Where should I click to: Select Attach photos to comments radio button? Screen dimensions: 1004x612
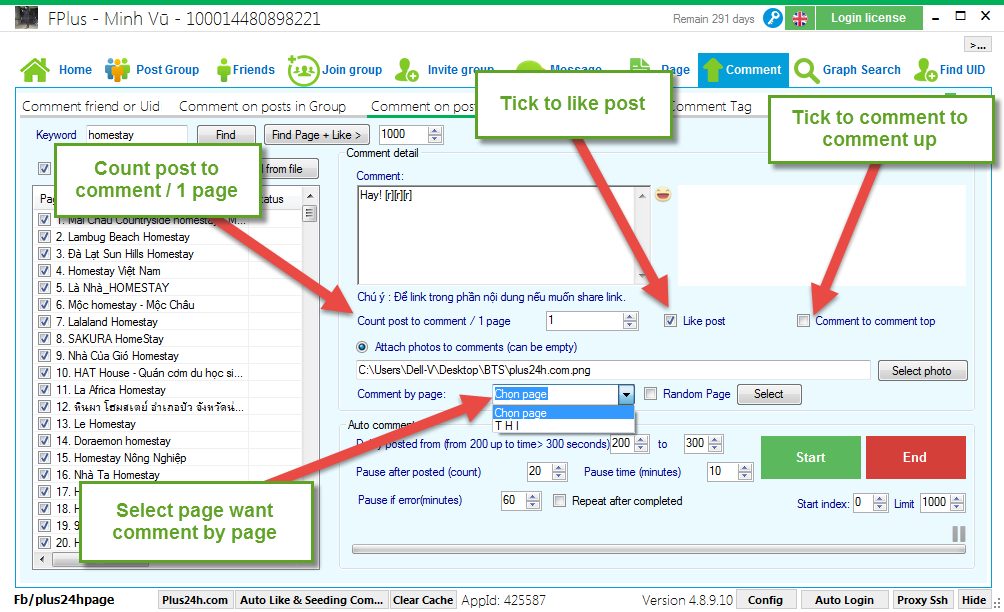(x=363, y=347)
